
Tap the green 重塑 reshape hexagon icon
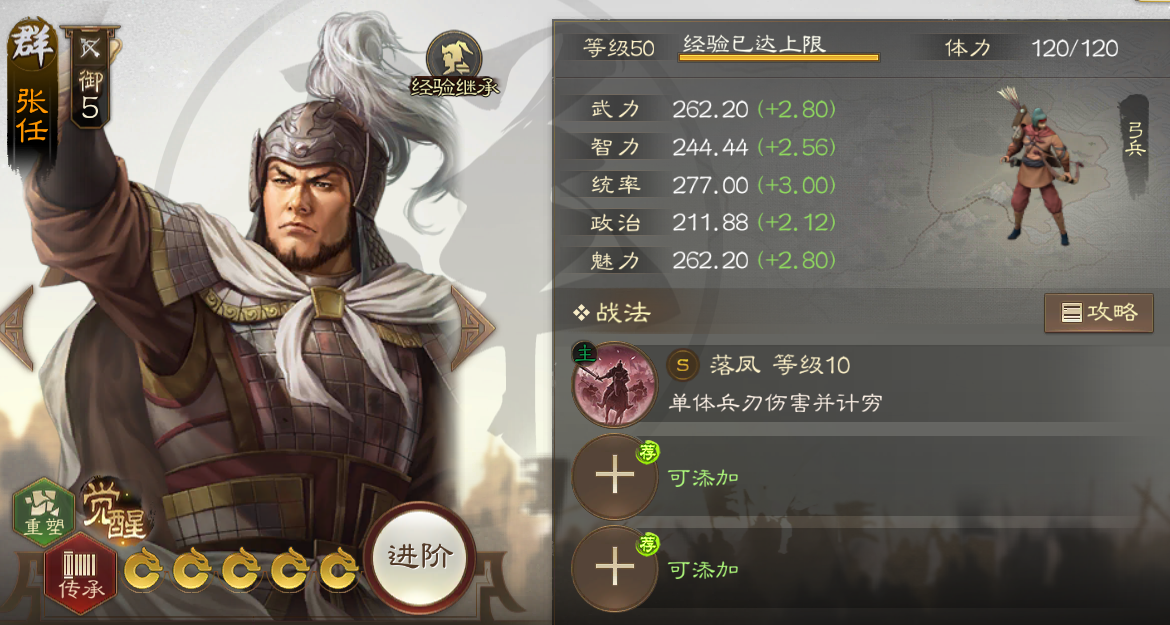[x=44, y=512]
